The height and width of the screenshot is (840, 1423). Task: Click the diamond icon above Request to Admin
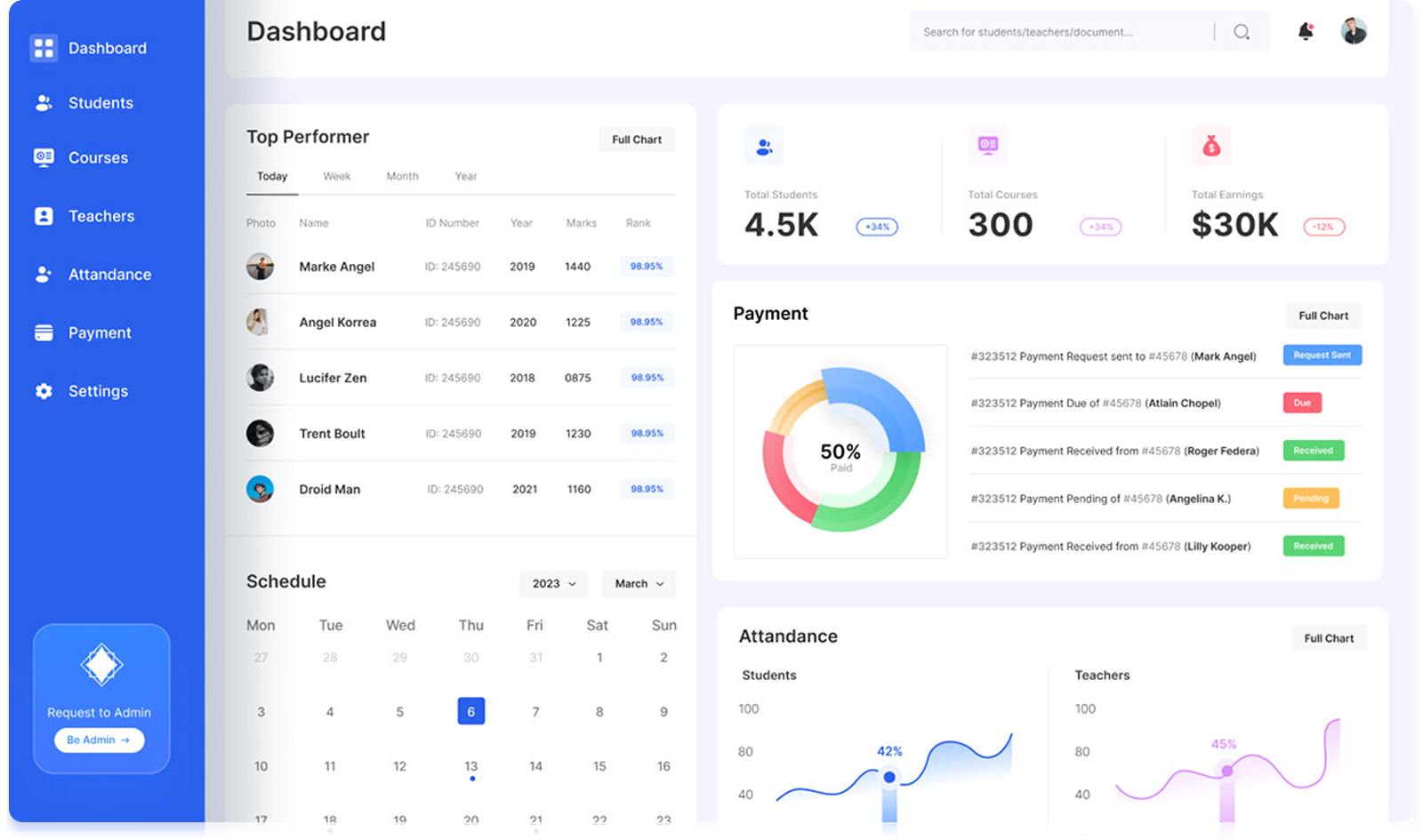coord(101,664)
